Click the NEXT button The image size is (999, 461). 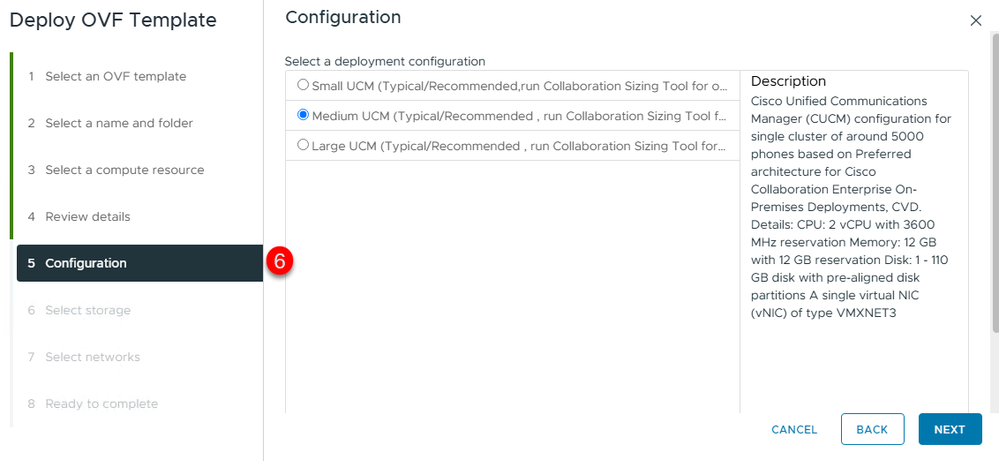(950, 429)
